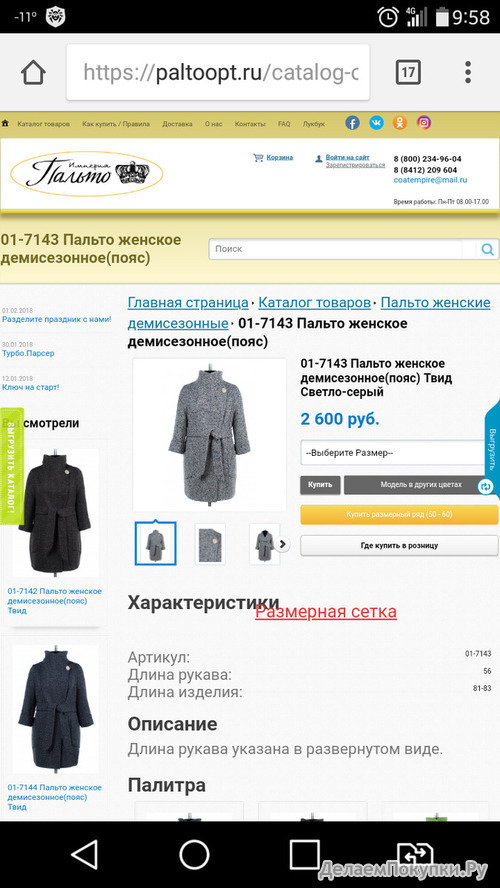Click the Купить button
500x888 pixels.
point(320,485)
